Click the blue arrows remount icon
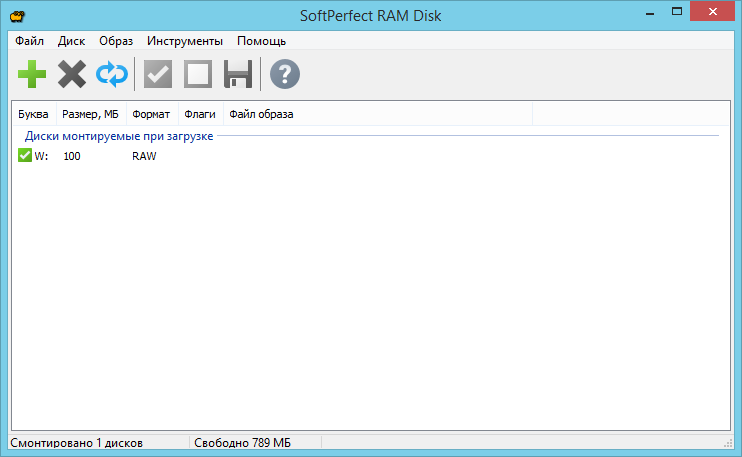The width and height of the screenshot is (742, 457). (x=110, y=74)
